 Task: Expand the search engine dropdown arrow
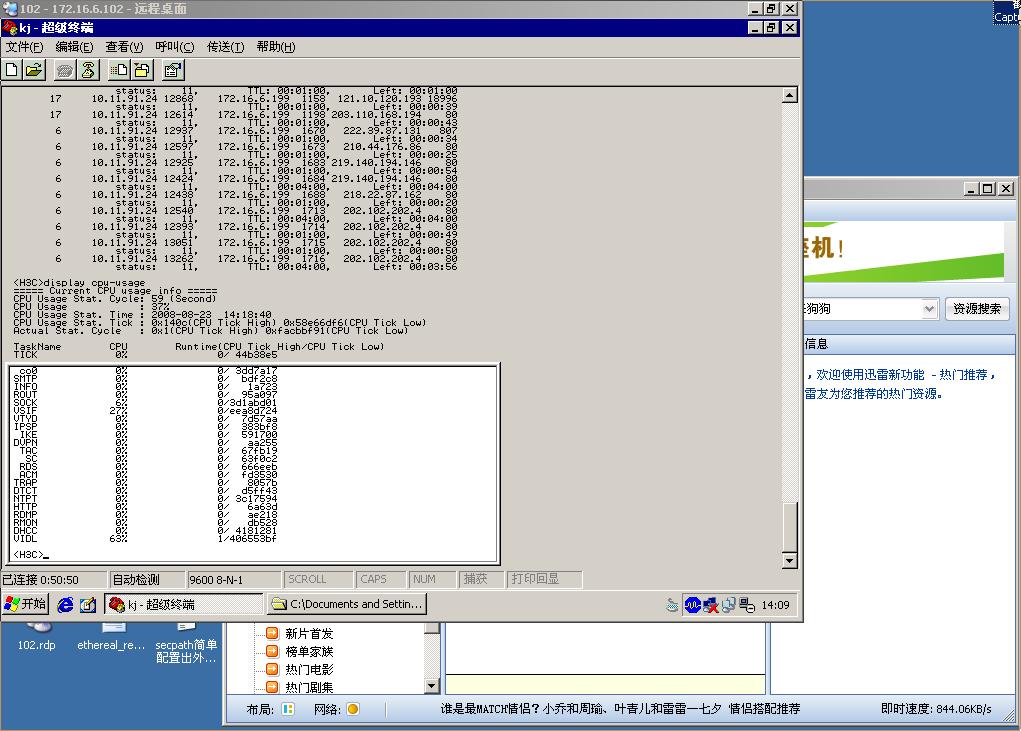[x=928, y=309]
